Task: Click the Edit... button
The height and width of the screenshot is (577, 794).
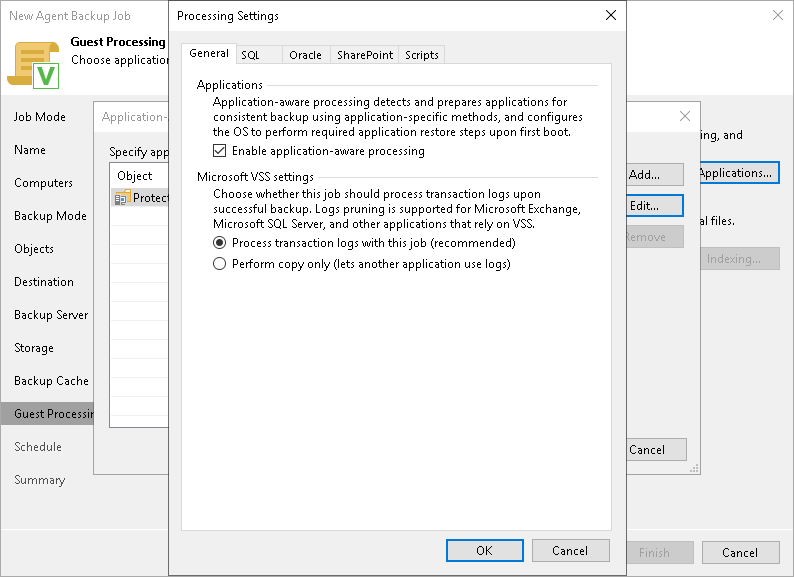Action: (655, 206)
